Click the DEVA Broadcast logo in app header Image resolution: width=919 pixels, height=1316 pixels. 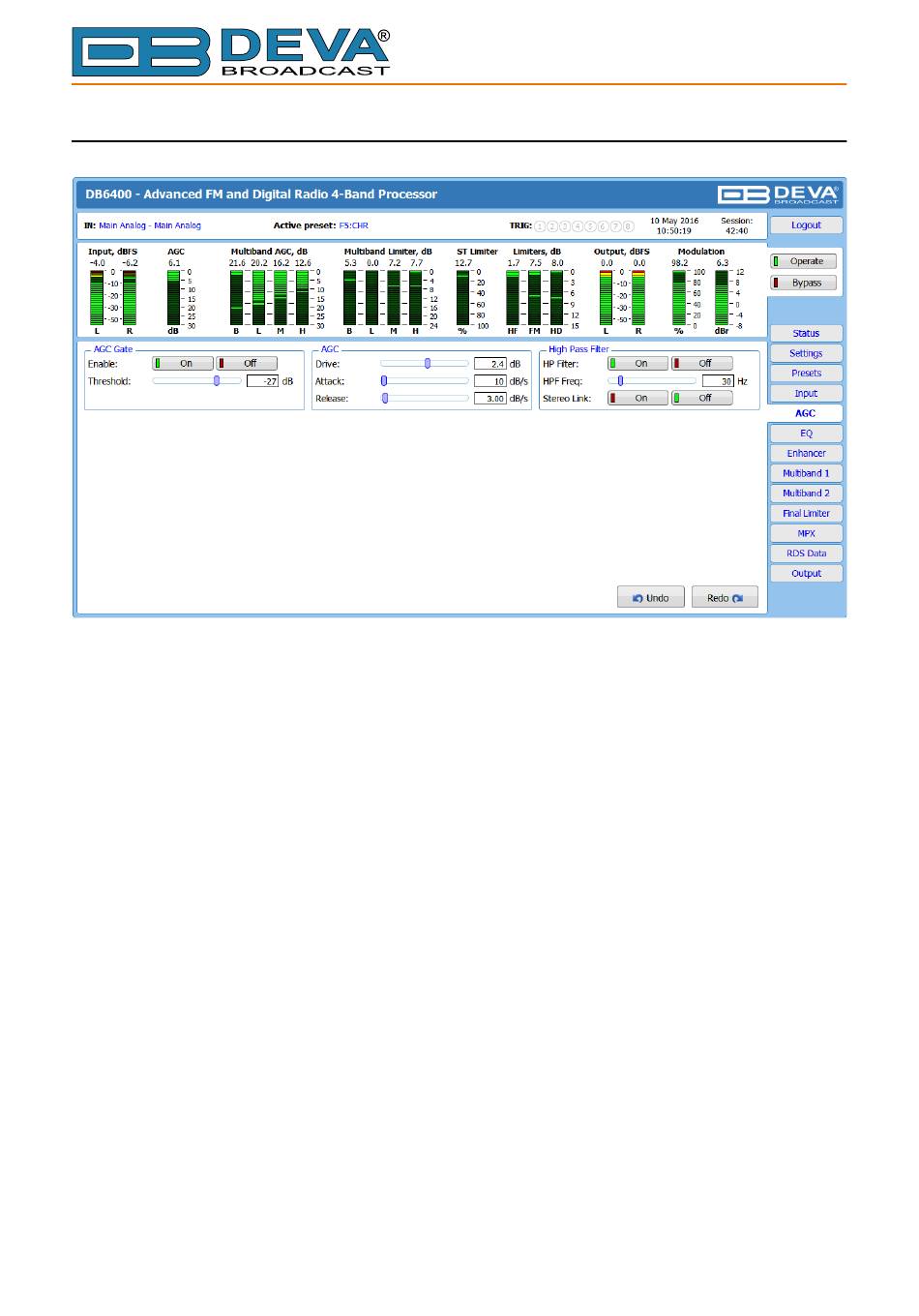pyautogui.click(x=778, y=194)
